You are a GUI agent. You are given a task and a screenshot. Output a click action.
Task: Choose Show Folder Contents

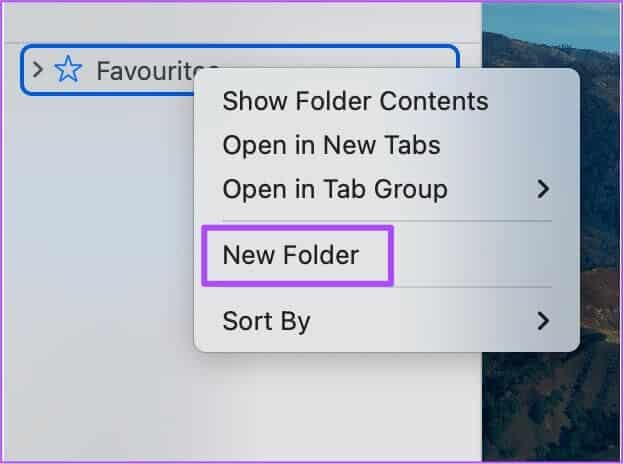(x=355, y=101)
